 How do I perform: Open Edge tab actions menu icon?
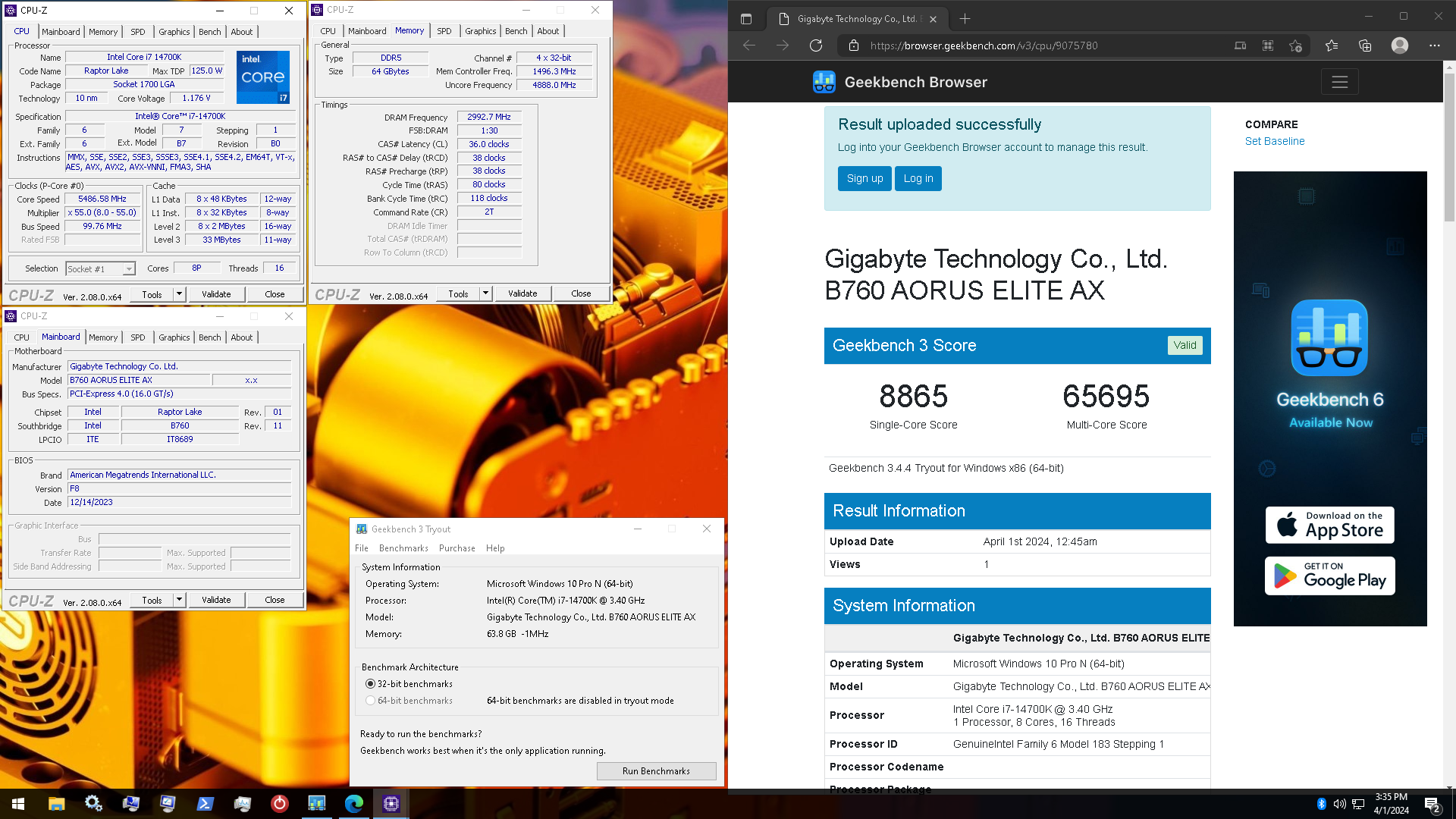[746, 19]
